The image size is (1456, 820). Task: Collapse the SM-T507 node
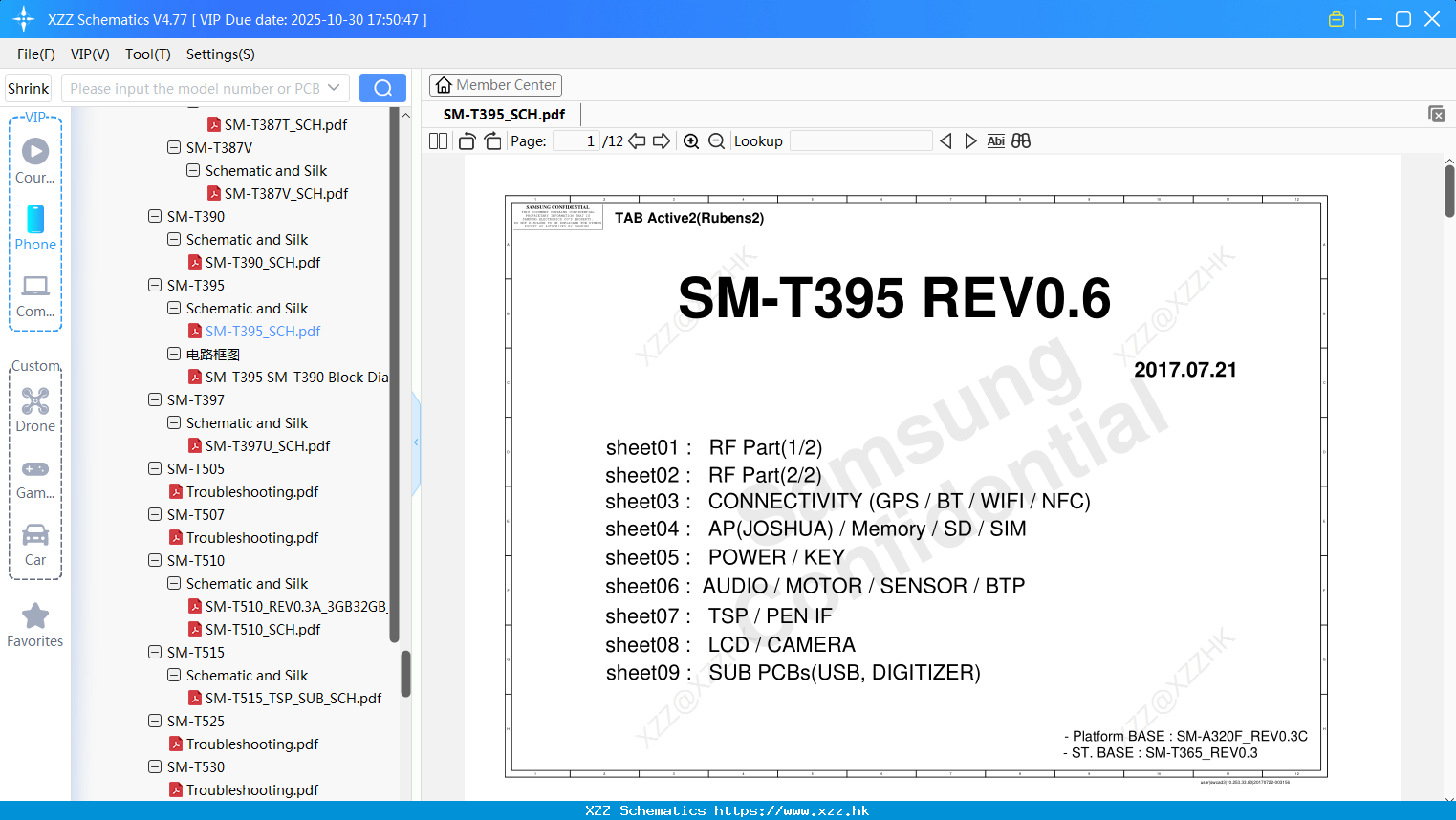155,514
